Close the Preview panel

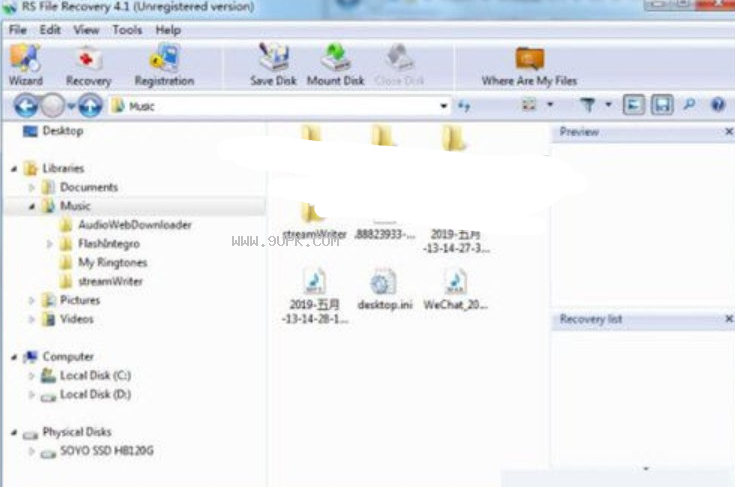click(729, 132)
